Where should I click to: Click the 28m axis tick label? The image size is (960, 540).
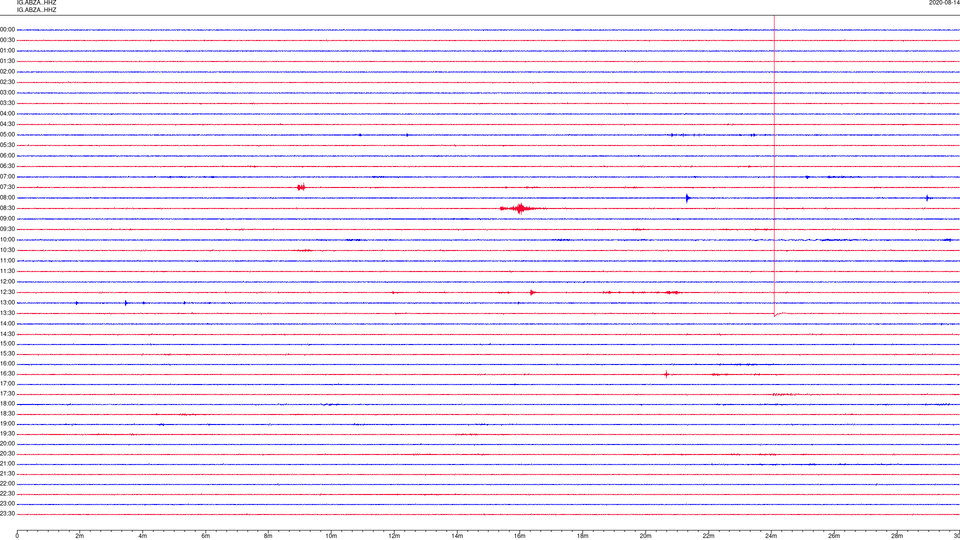coord(897,536)
